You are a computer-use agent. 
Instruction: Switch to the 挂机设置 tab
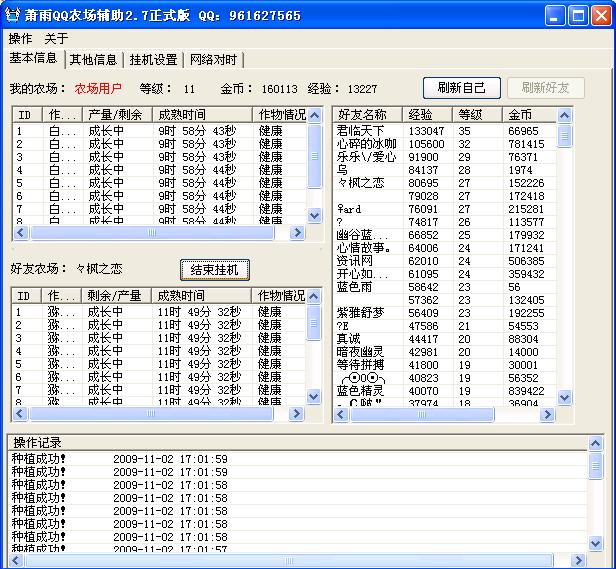153,60
